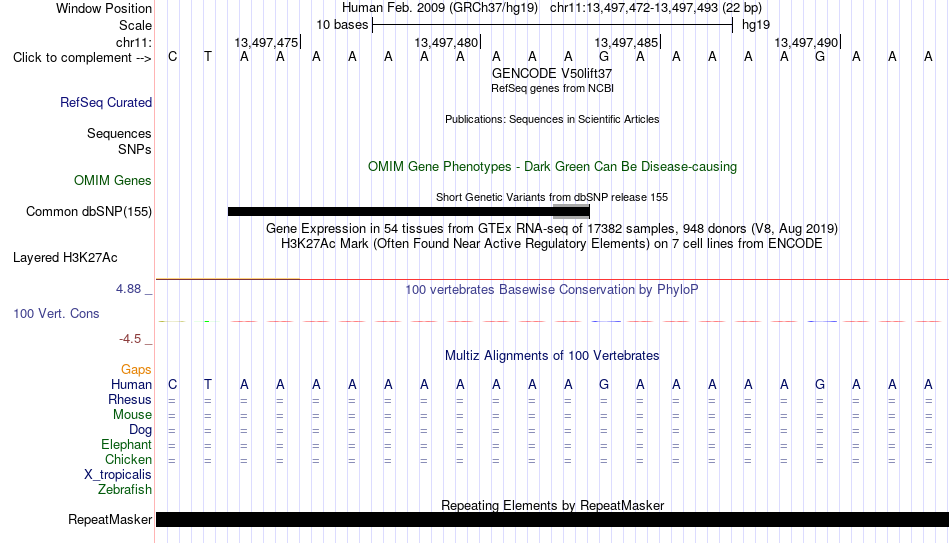The image size is (950, 543).
Task: Click the GTEx Gene Expression title
Action: click(x=552, y=228)
